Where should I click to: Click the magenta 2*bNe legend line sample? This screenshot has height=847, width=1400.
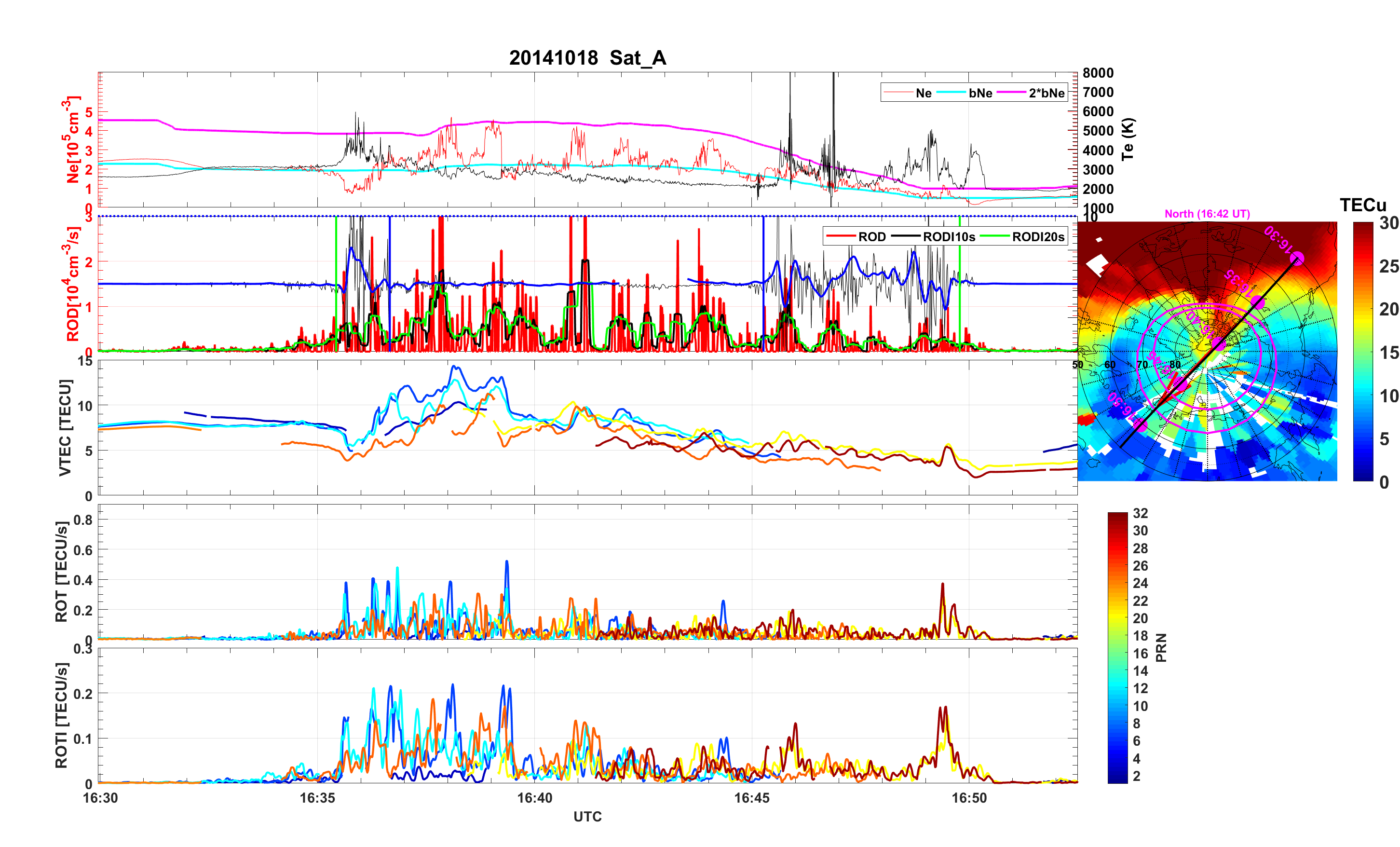click(1011, 93)
